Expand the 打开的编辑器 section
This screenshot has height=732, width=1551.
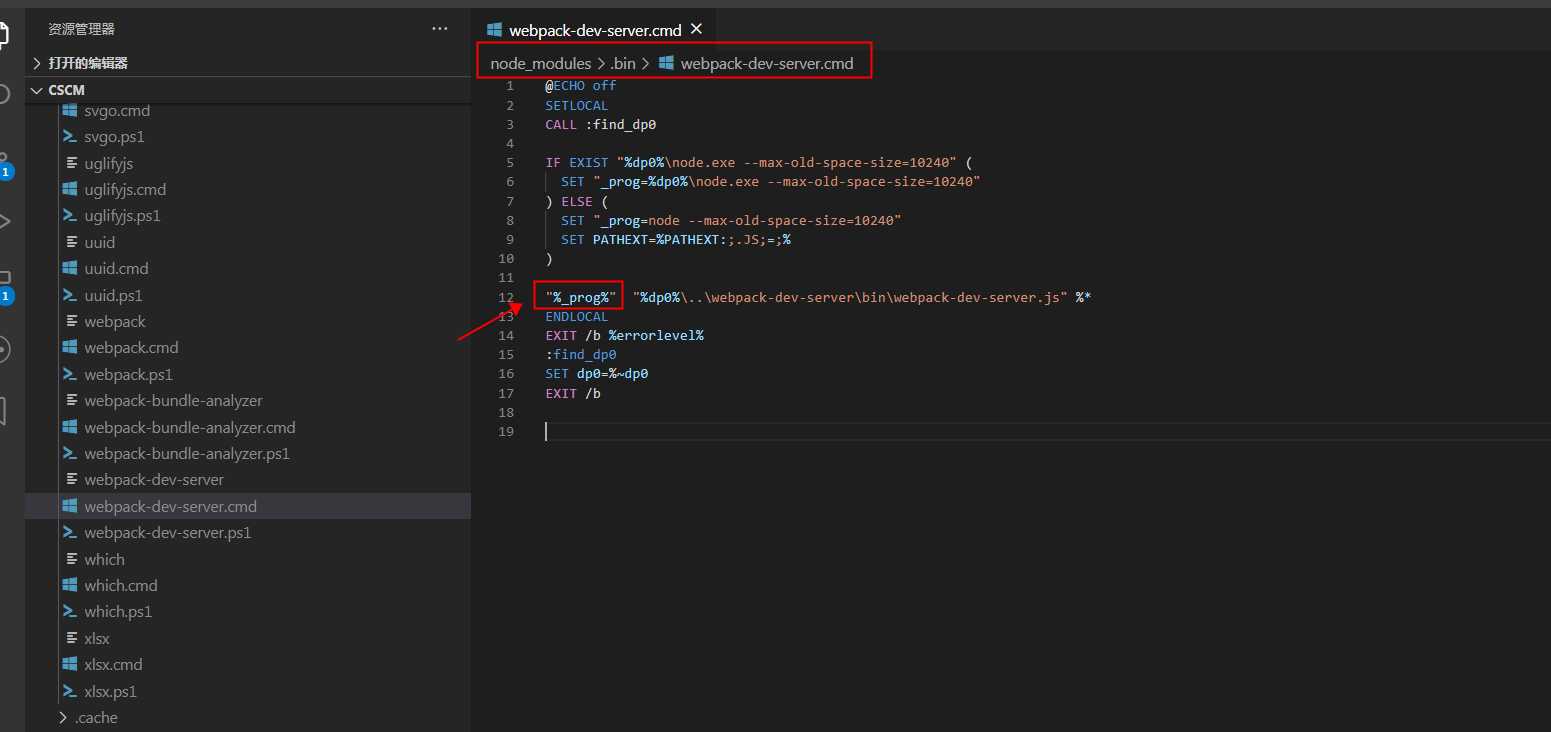click(248, 63)
